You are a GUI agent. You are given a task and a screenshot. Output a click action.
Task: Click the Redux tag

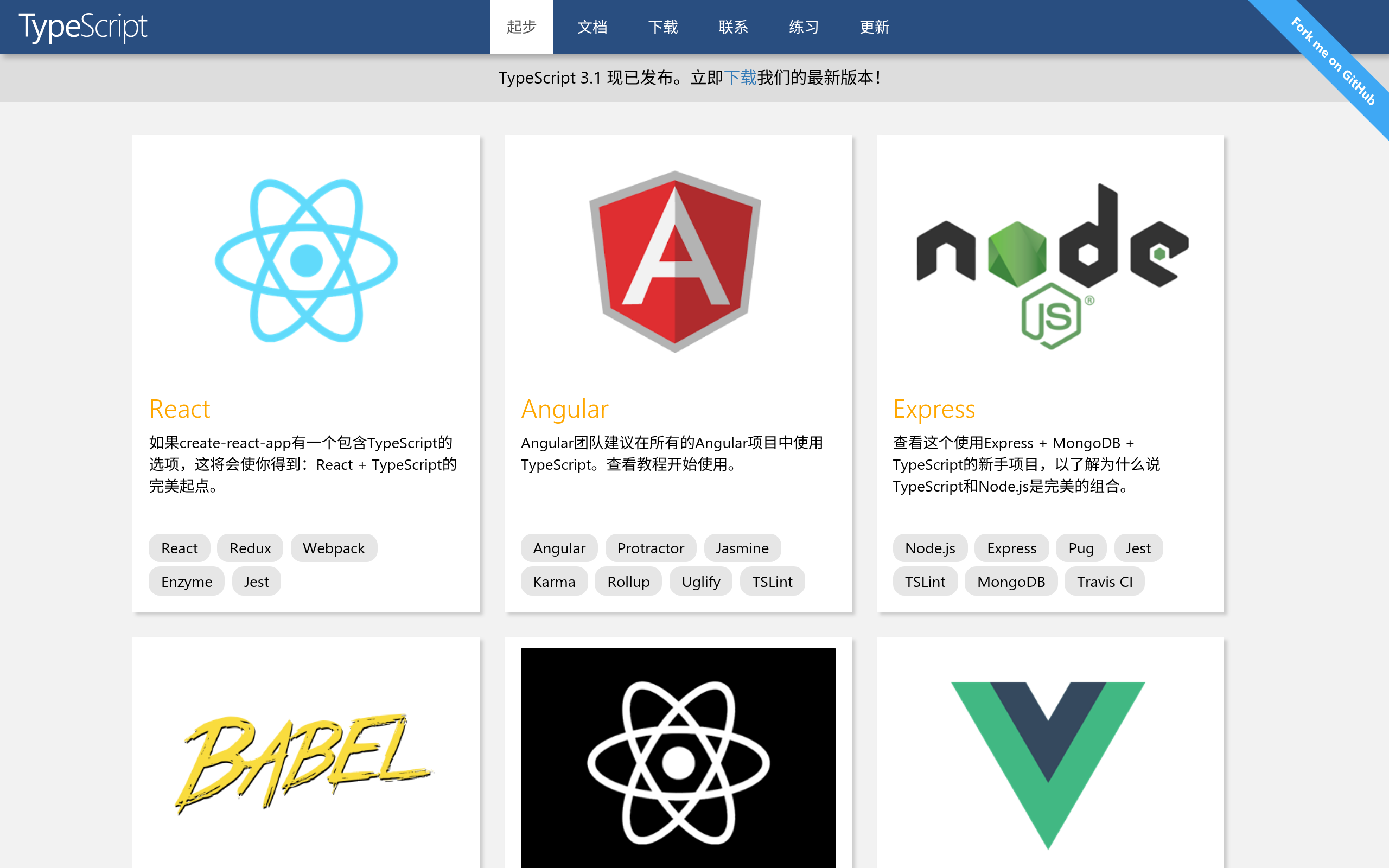[250, 548]
